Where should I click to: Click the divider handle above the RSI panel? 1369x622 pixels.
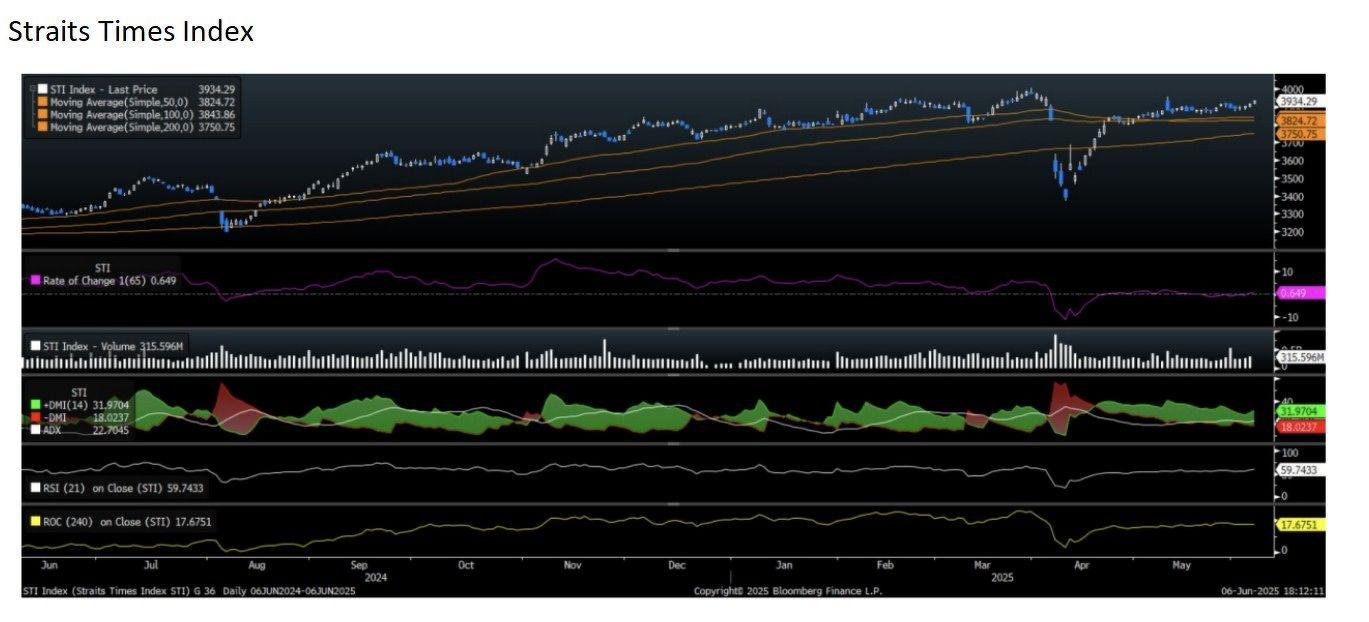tap(673, 444)
